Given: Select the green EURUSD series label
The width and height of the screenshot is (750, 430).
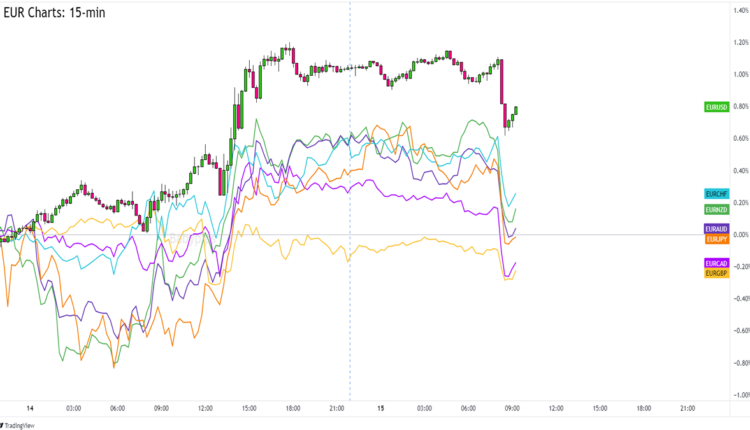Looking at the screenshot, I should click(716, 106).
